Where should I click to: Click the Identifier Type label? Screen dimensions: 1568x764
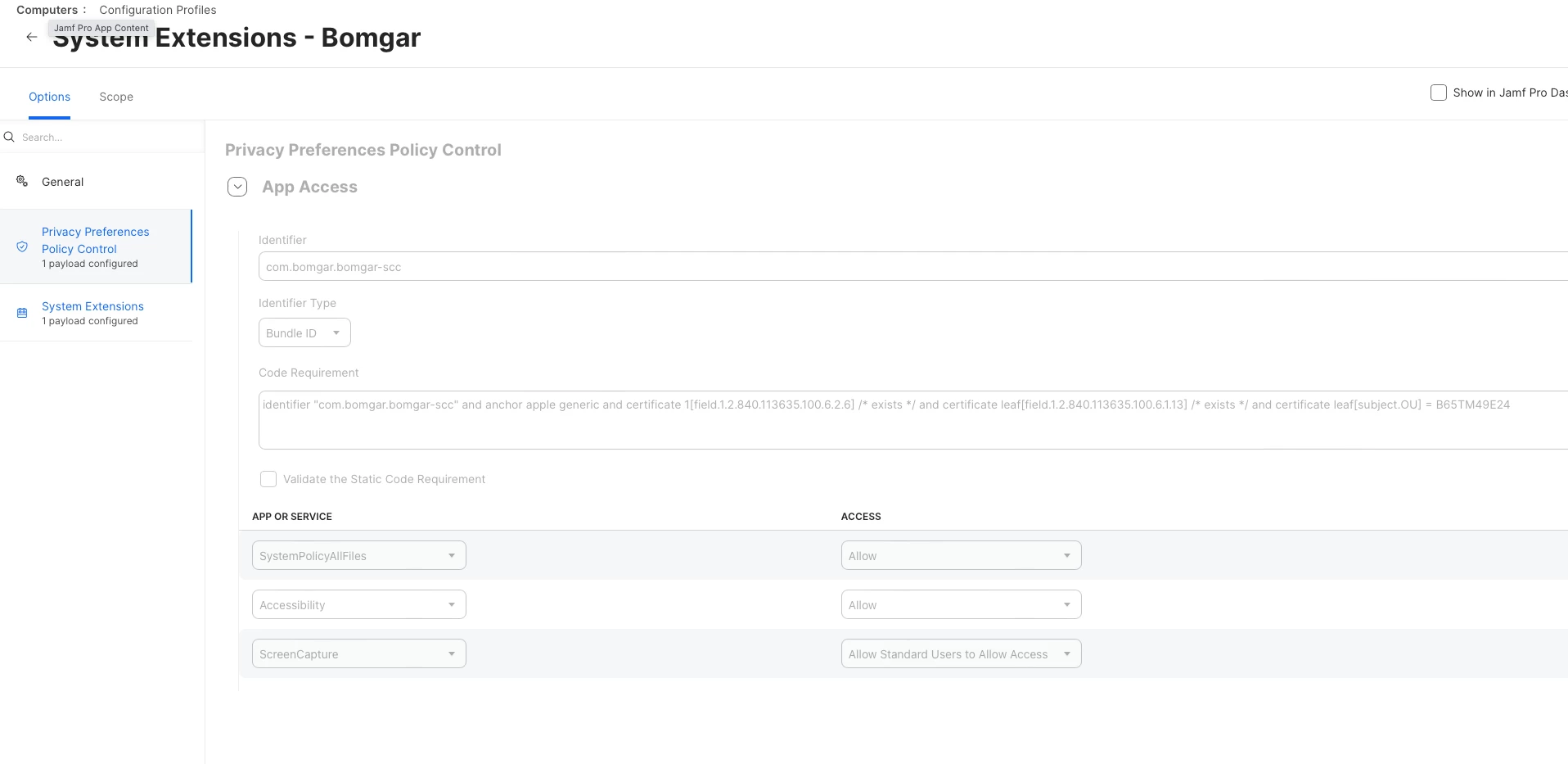[297, 303]
